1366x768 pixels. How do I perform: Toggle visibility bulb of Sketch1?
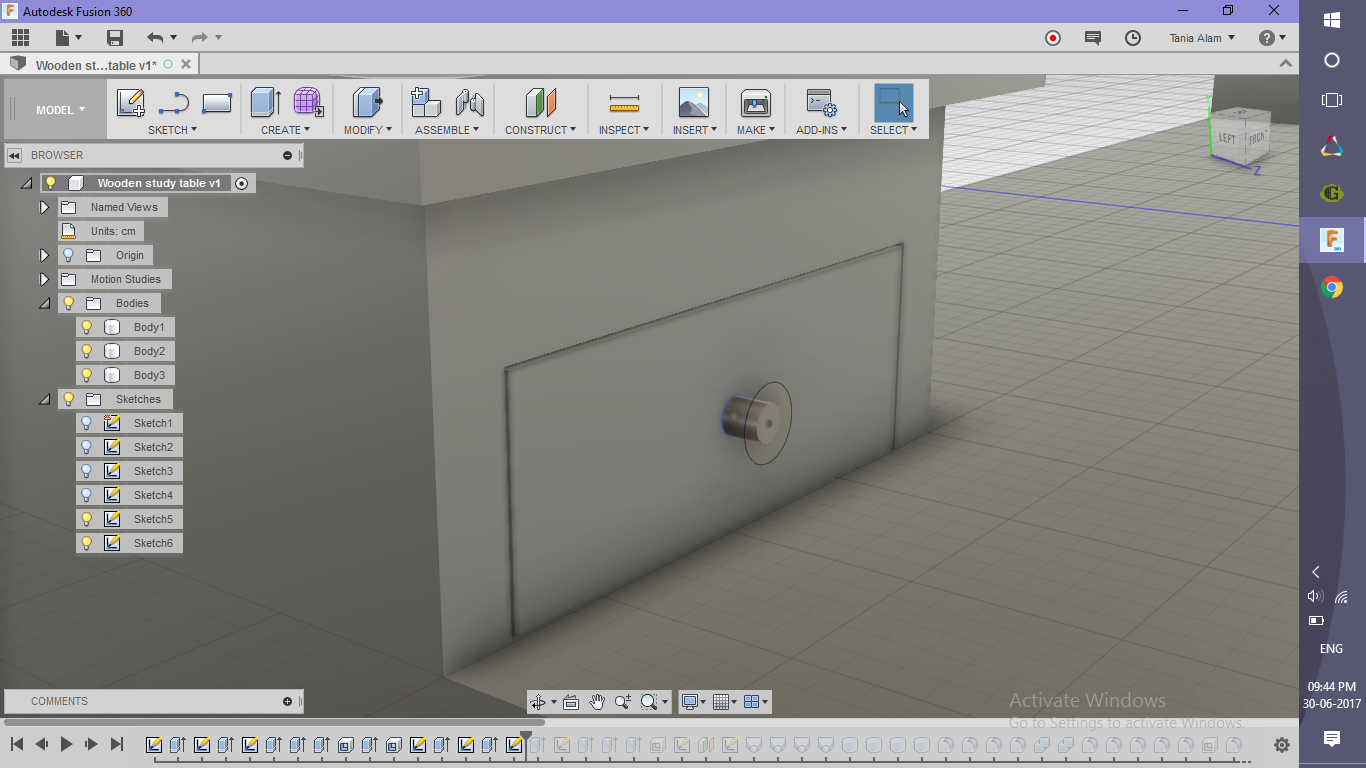(87, 423)
